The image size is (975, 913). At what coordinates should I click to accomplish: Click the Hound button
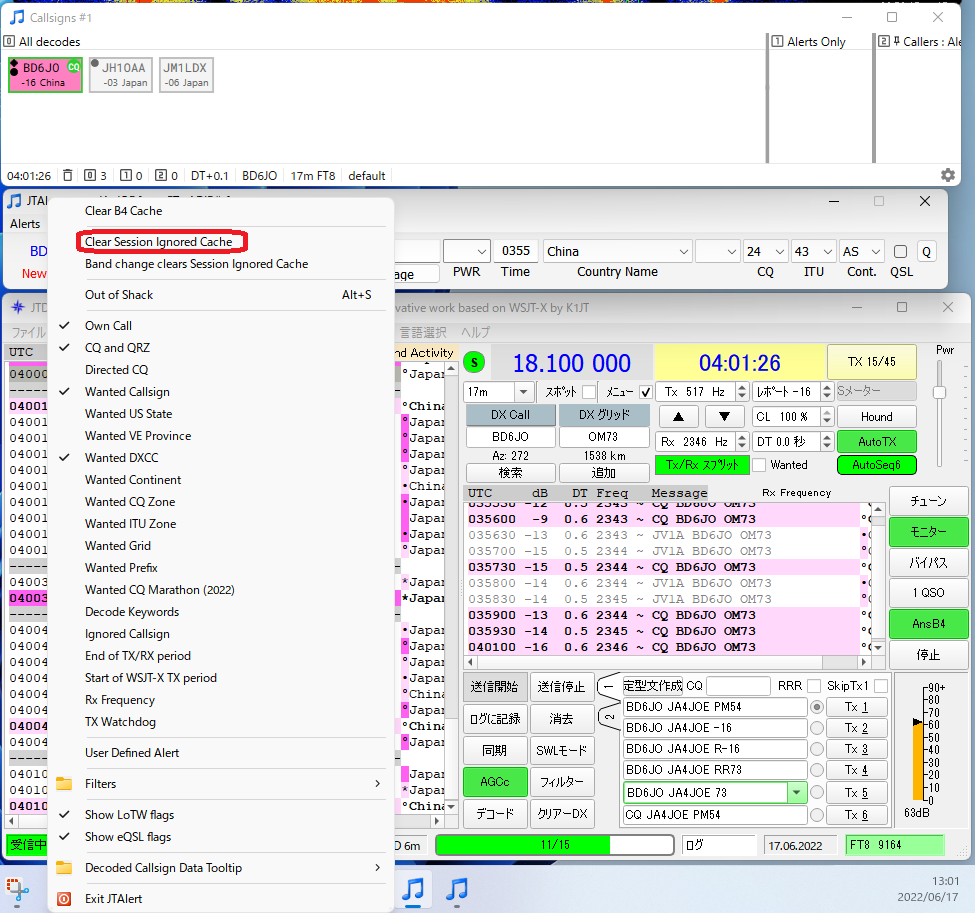coord(877,417)
